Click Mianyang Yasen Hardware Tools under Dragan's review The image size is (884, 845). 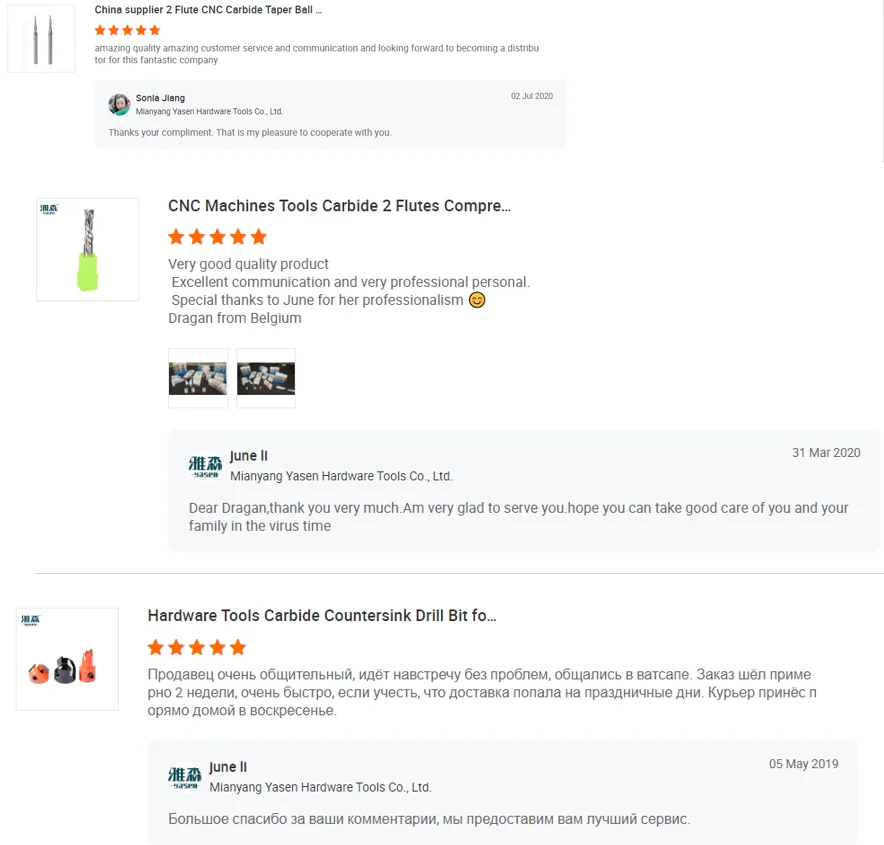341,477
